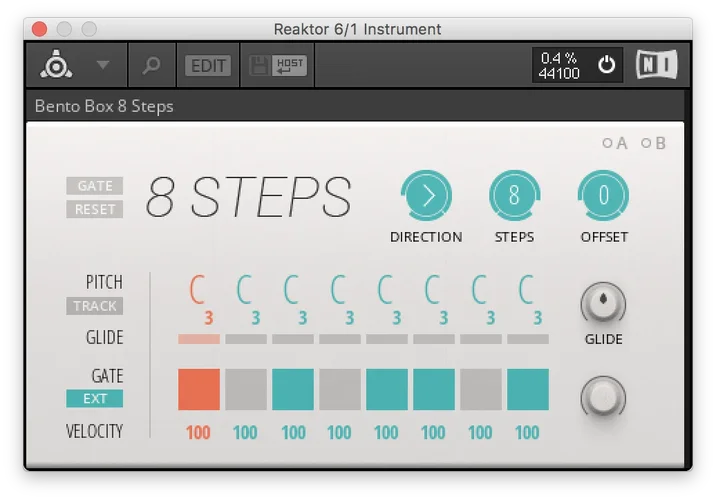Click step 5 pitch note C
The image size is (716, 500).
pos(386,289)
